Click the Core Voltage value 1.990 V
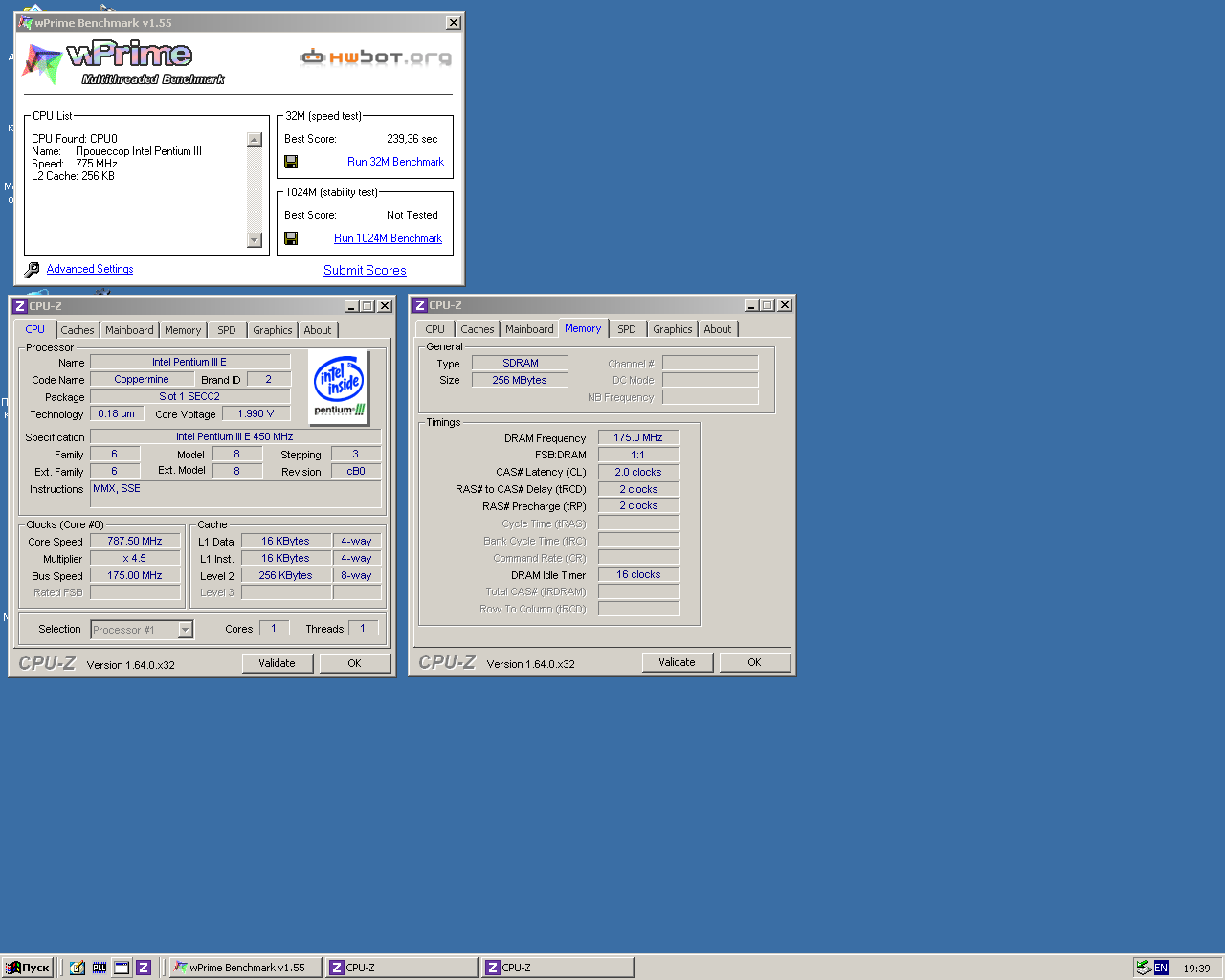Screen dimensions: 1225x980 (x=256, y=413)
